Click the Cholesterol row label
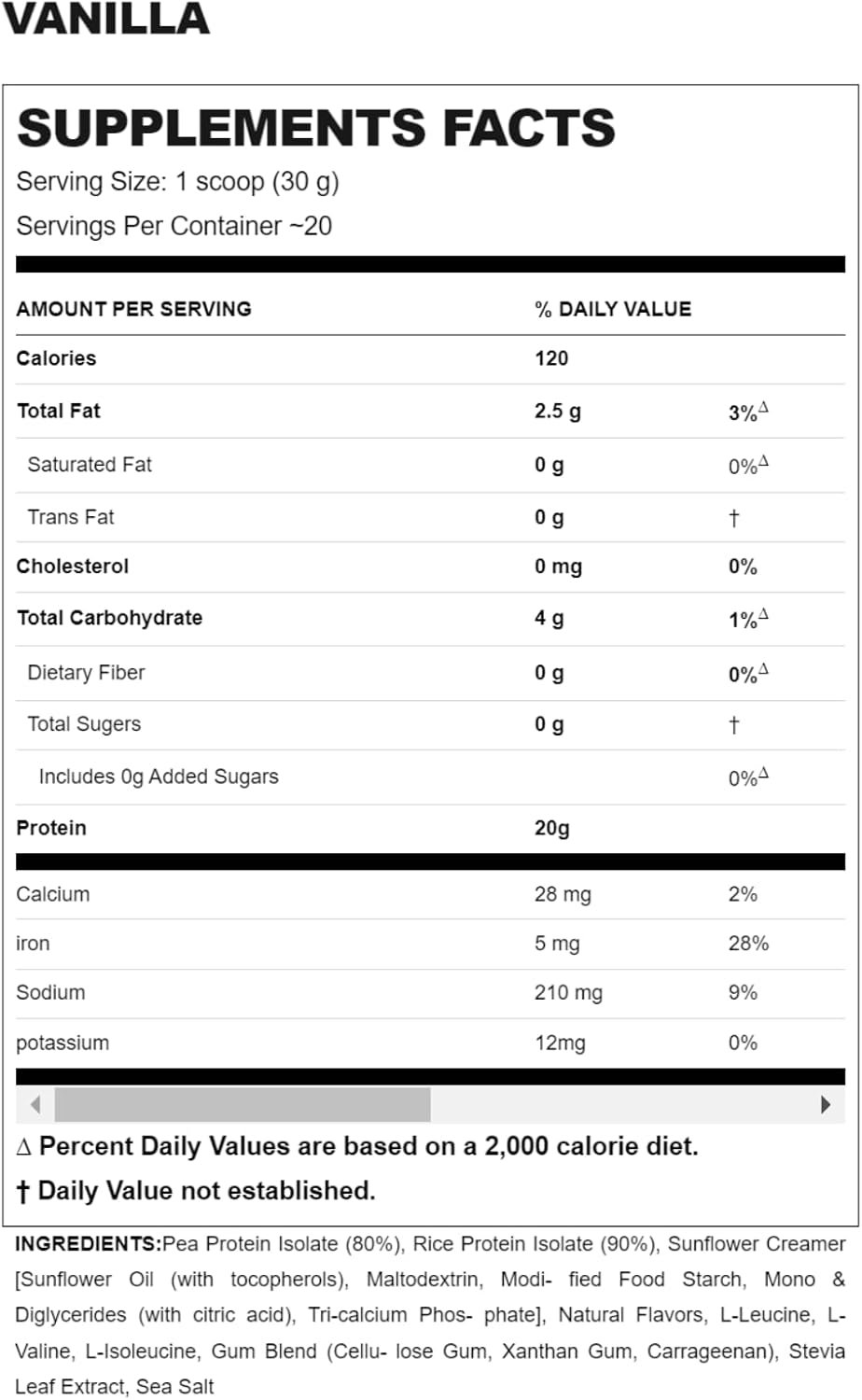Viewport: 862px width, 1400px height. coord(73,567)
